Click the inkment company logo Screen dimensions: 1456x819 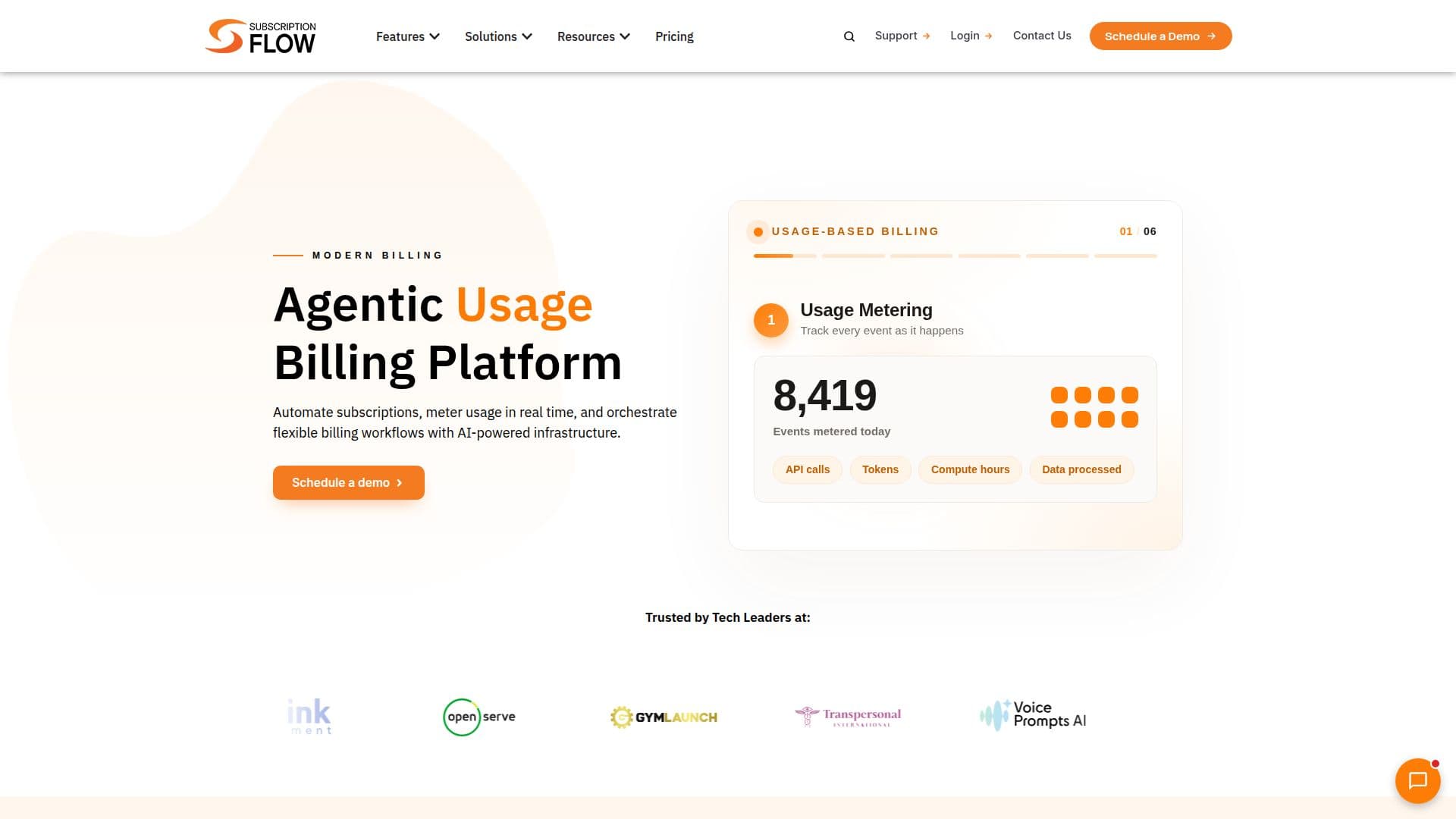(x=309, y=716)
